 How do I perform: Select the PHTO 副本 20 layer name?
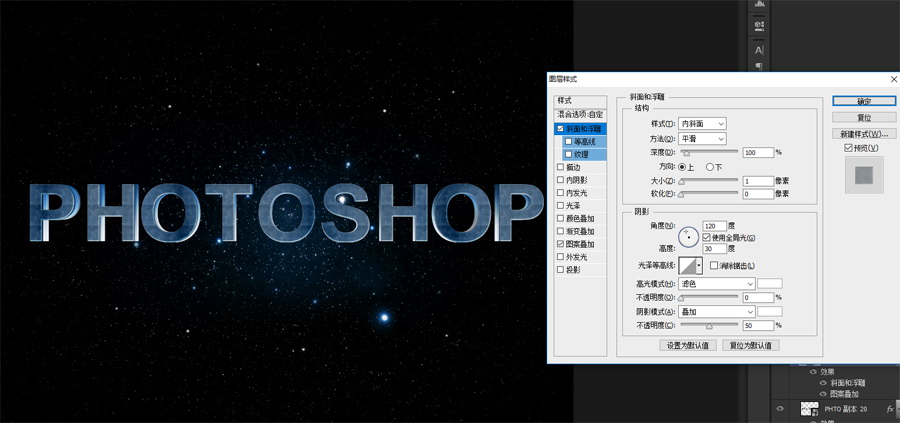pyautogui.click(x=845, y=409)
